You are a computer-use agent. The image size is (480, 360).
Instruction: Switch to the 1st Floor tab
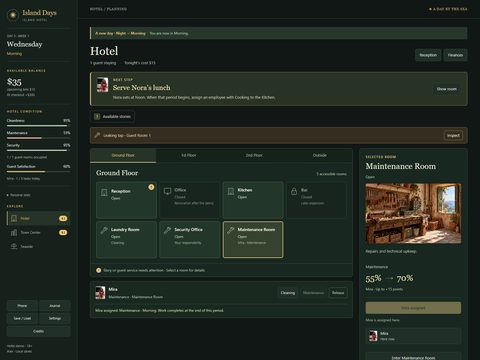(x=189, y=156)
